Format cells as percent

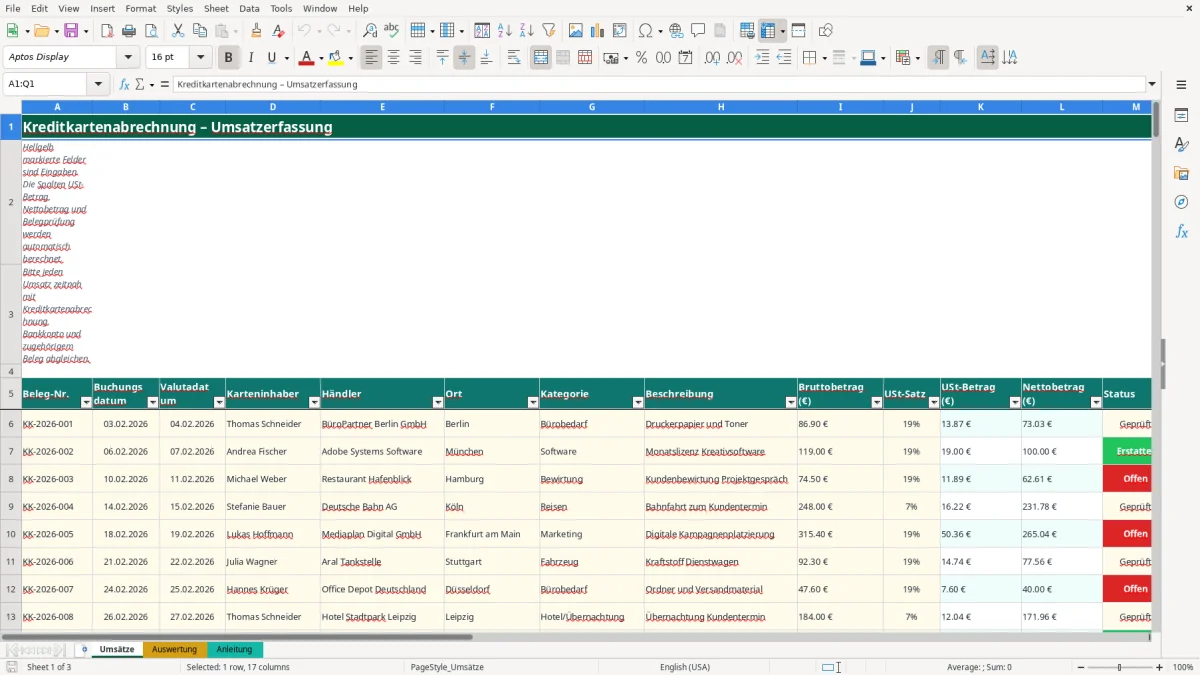point(641,58)
